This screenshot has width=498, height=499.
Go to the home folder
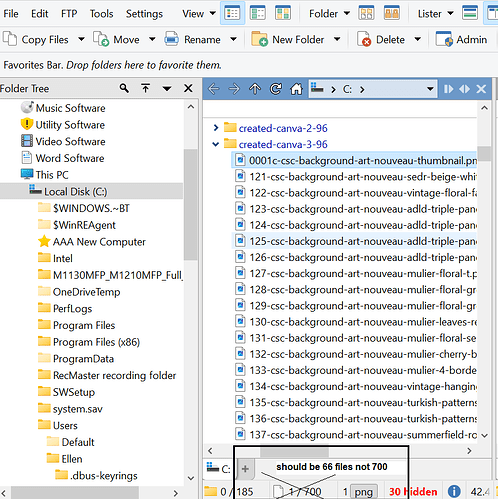point(296,89)
